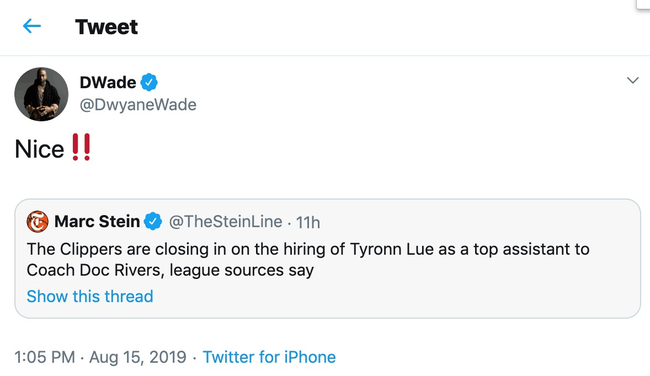
Task: Open "Show this thread" link
Action: 90,296
